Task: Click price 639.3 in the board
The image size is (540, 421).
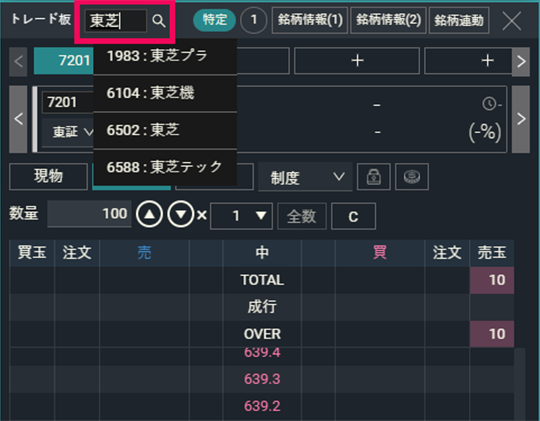Action: tap(262, 379)
